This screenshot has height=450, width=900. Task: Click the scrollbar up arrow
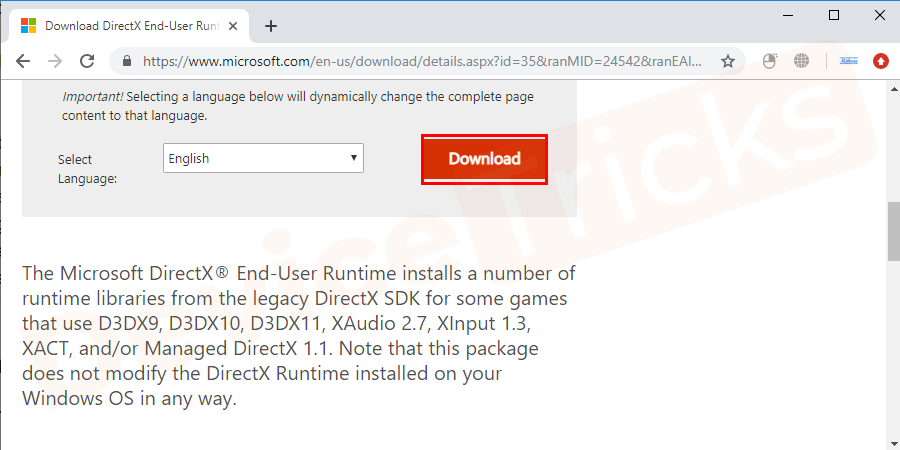[x=894, y=89]
